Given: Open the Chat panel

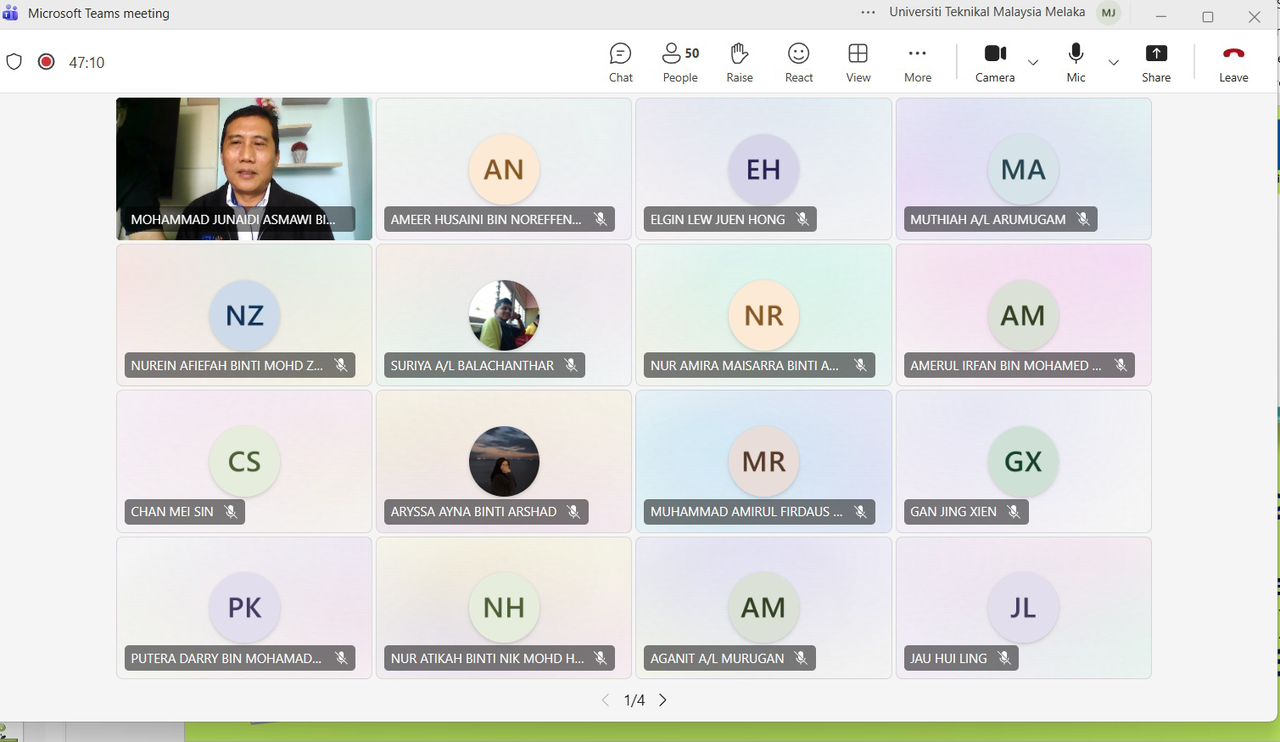Looking at the screenshot, I should pyautogui.click(x=620, y=62).
